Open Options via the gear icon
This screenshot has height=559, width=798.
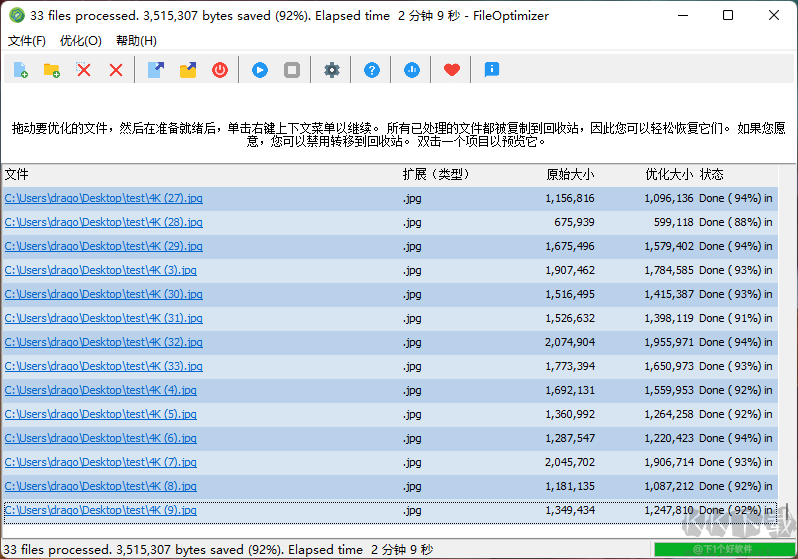tap(332, 70)
